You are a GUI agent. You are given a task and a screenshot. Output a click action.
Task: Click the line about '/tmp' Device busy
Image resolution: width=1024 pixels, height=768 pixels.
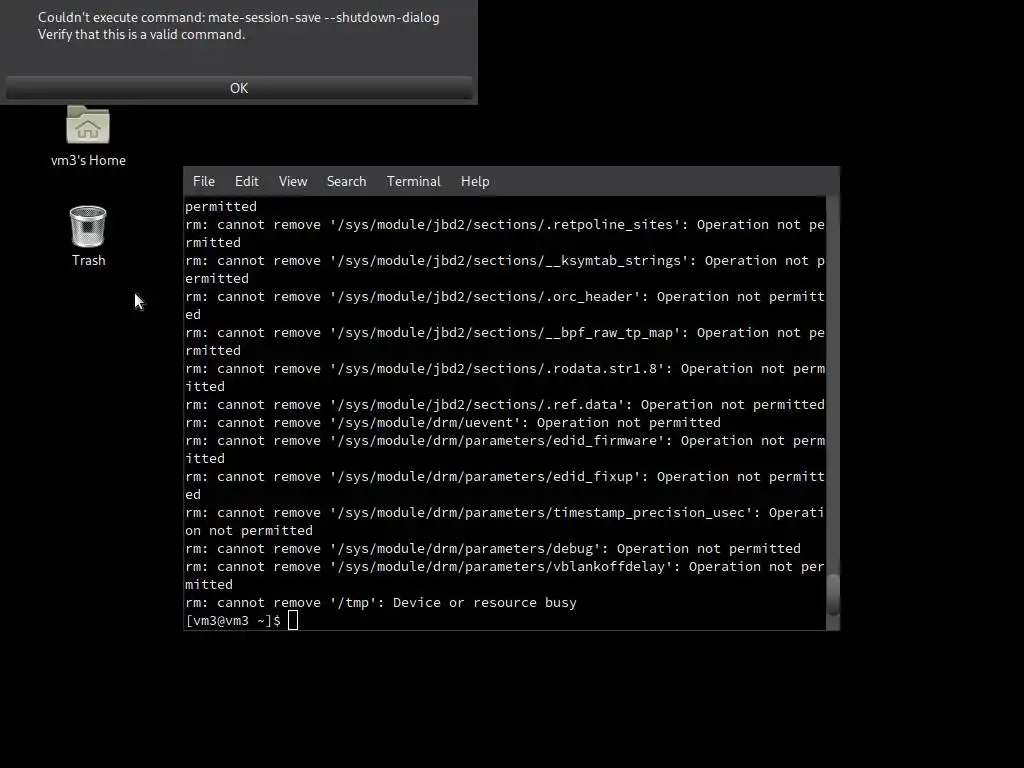[381, 602]
